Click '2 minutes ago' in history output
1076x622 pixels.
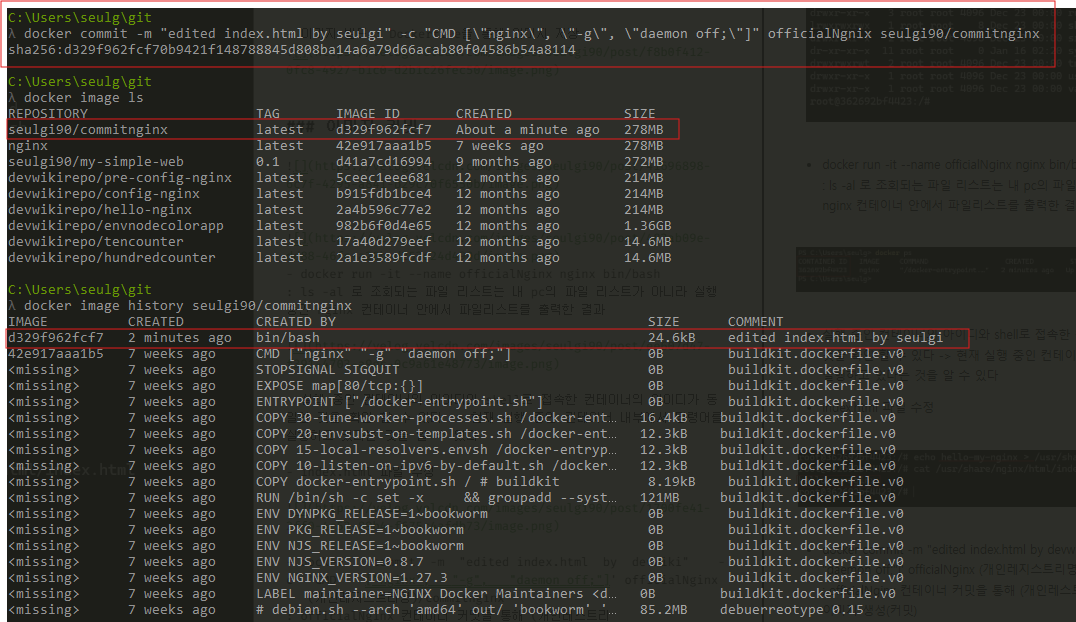[x=180, y=338]
